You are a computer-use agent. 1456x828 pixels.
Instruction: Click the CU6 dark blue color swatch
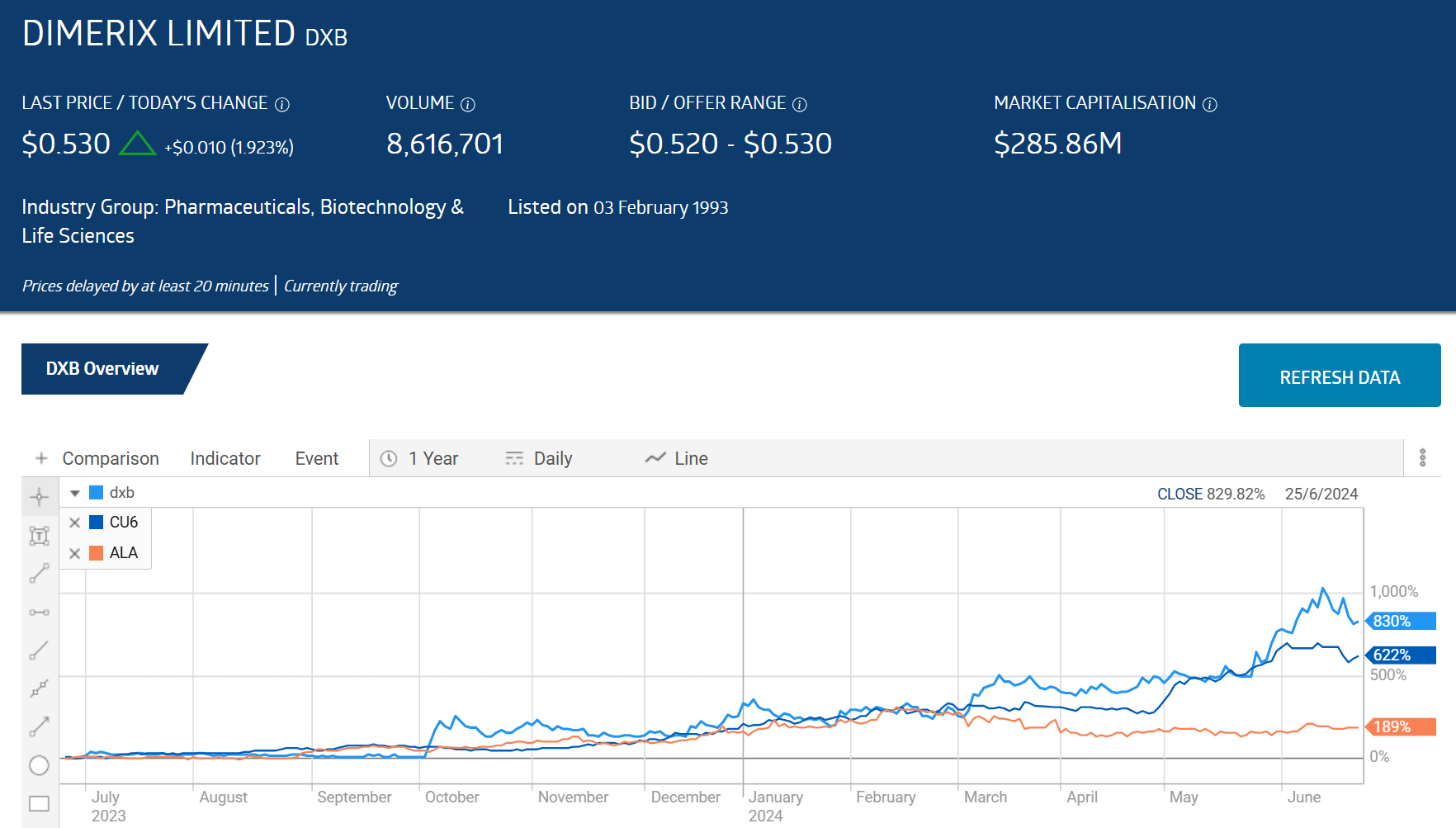tap(97, 523)
